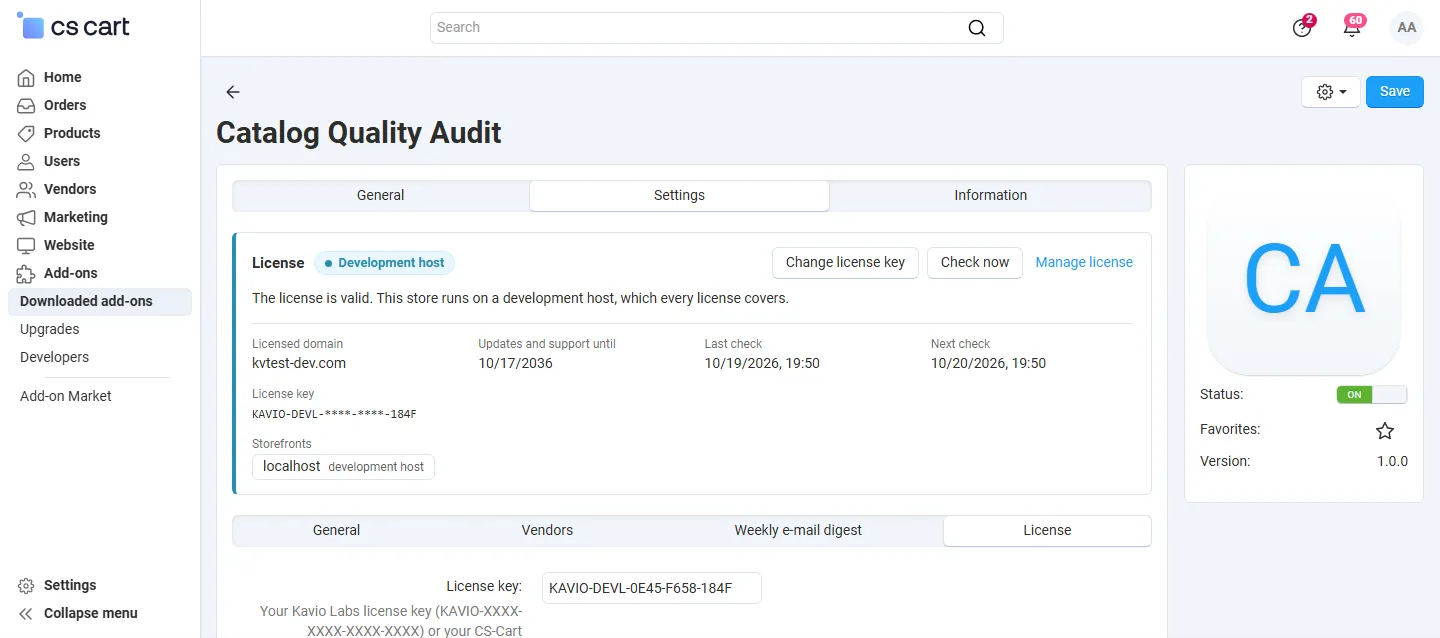Click the Save button

tap(1395, 92)
